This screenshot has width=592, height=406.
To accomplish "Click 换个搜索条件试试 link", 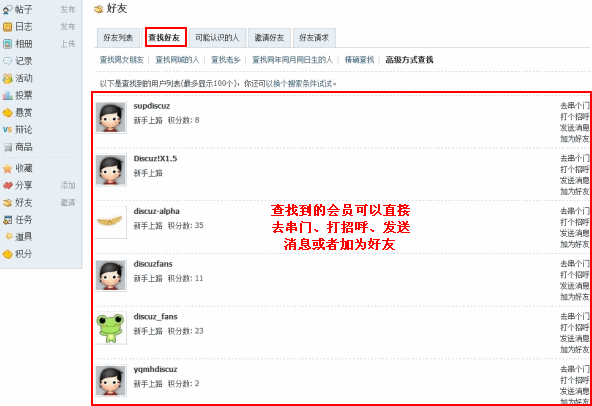I will [303, 83].
